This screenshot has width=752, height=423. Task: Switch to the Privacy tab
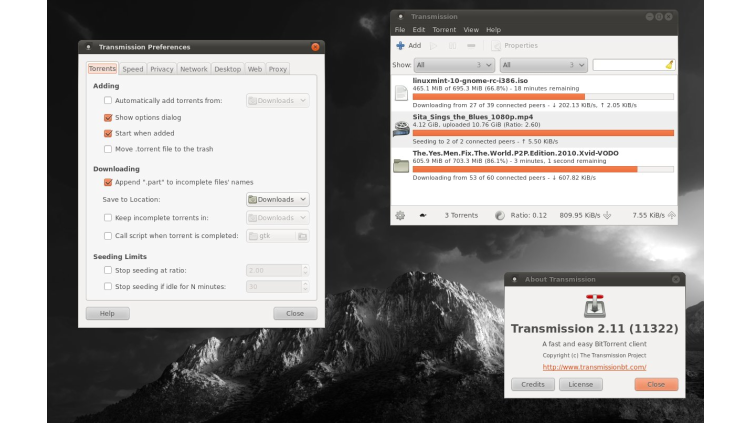162,69
